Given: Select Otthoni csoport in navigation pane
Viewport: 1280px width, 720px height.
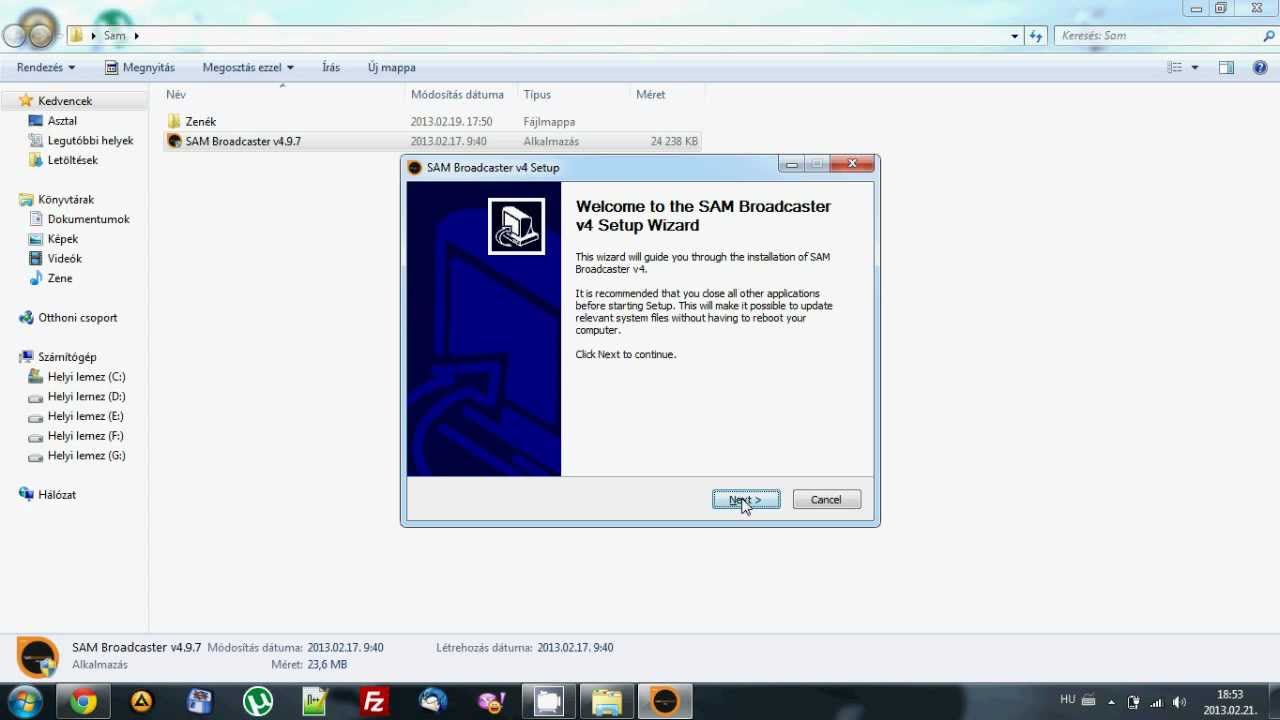Looking at the screenshot, I should [78, 318].
